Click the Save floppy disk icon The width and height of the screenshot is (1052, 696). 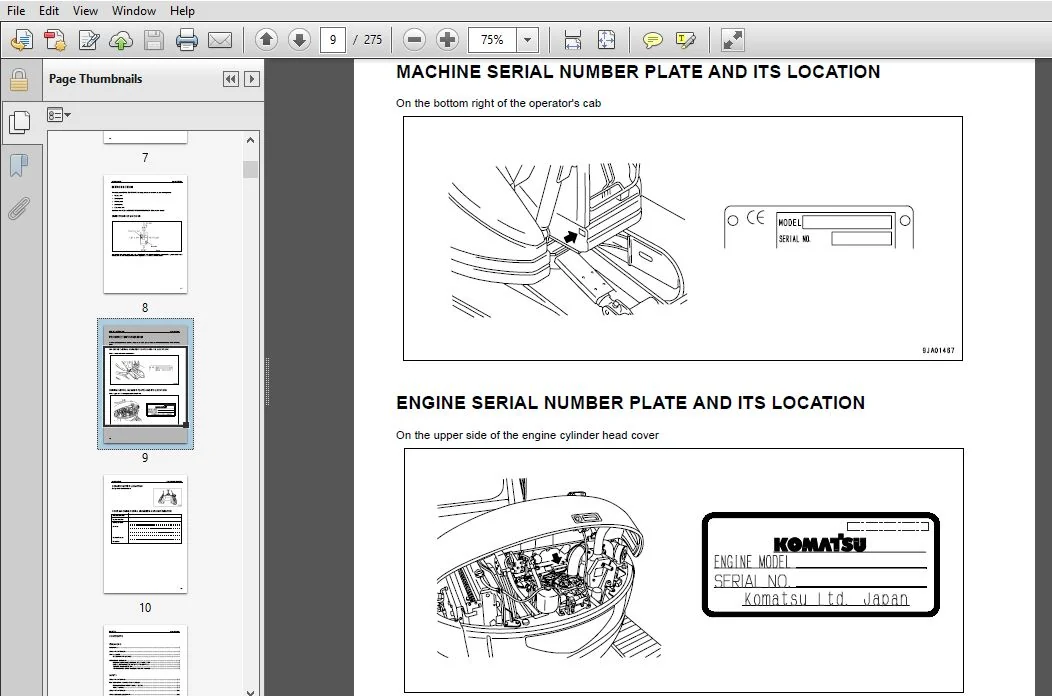(x=154, y=40)
